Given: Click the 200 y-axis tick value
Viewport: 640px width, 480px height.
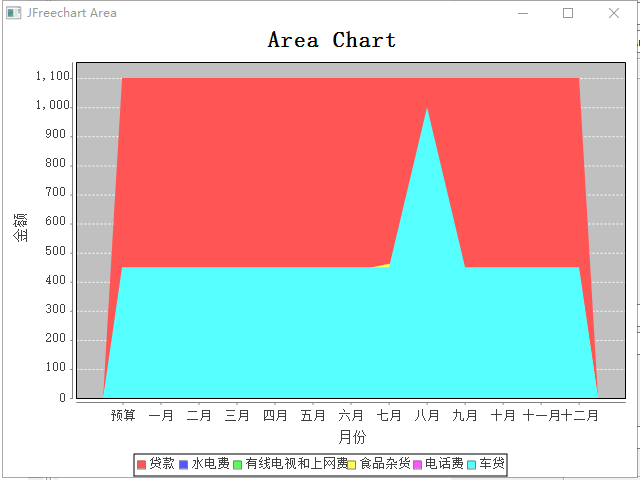Looking at the screenshot, I should (x=56, y=338).
